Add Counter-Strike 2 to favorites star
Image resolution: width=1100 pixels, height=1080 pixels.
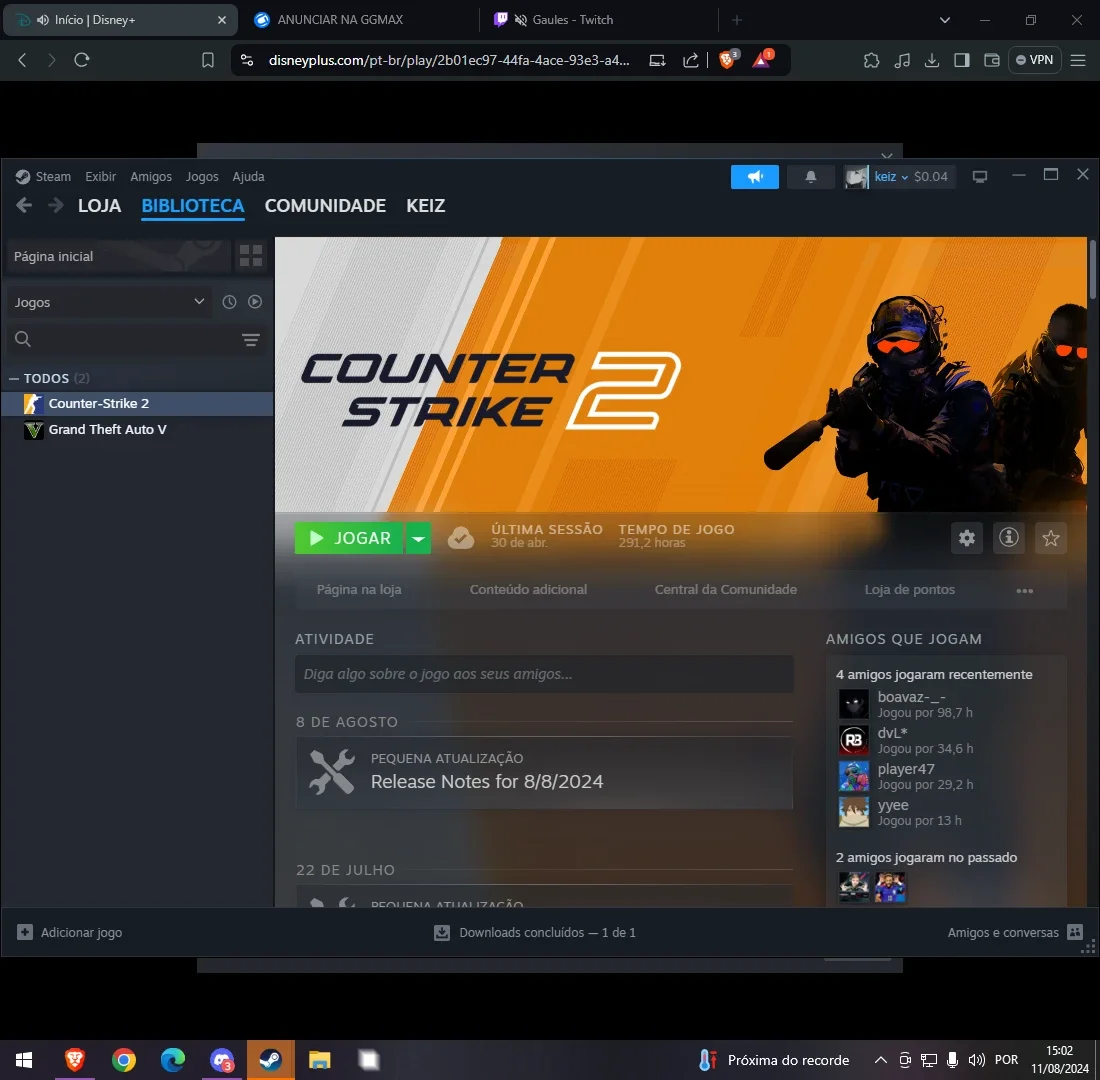coord(1050,538)
